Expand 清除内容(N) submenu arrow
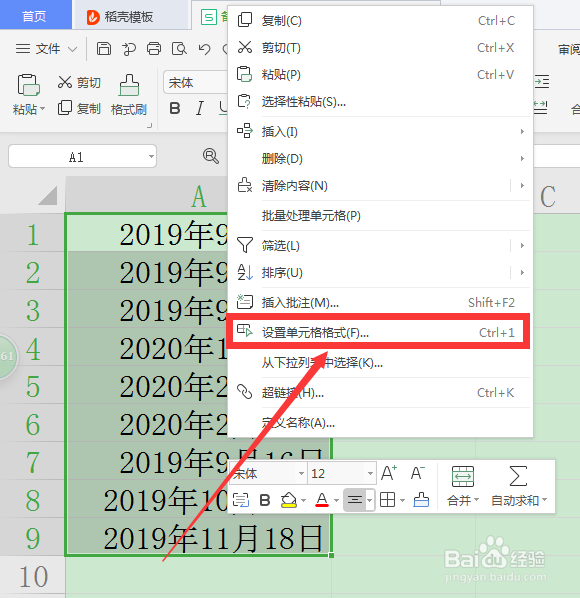The image size is (580, 598). [x=522, y=186]
